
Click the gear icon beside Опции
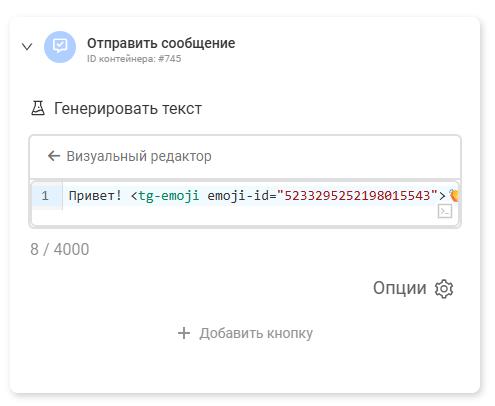pos(444,289)
